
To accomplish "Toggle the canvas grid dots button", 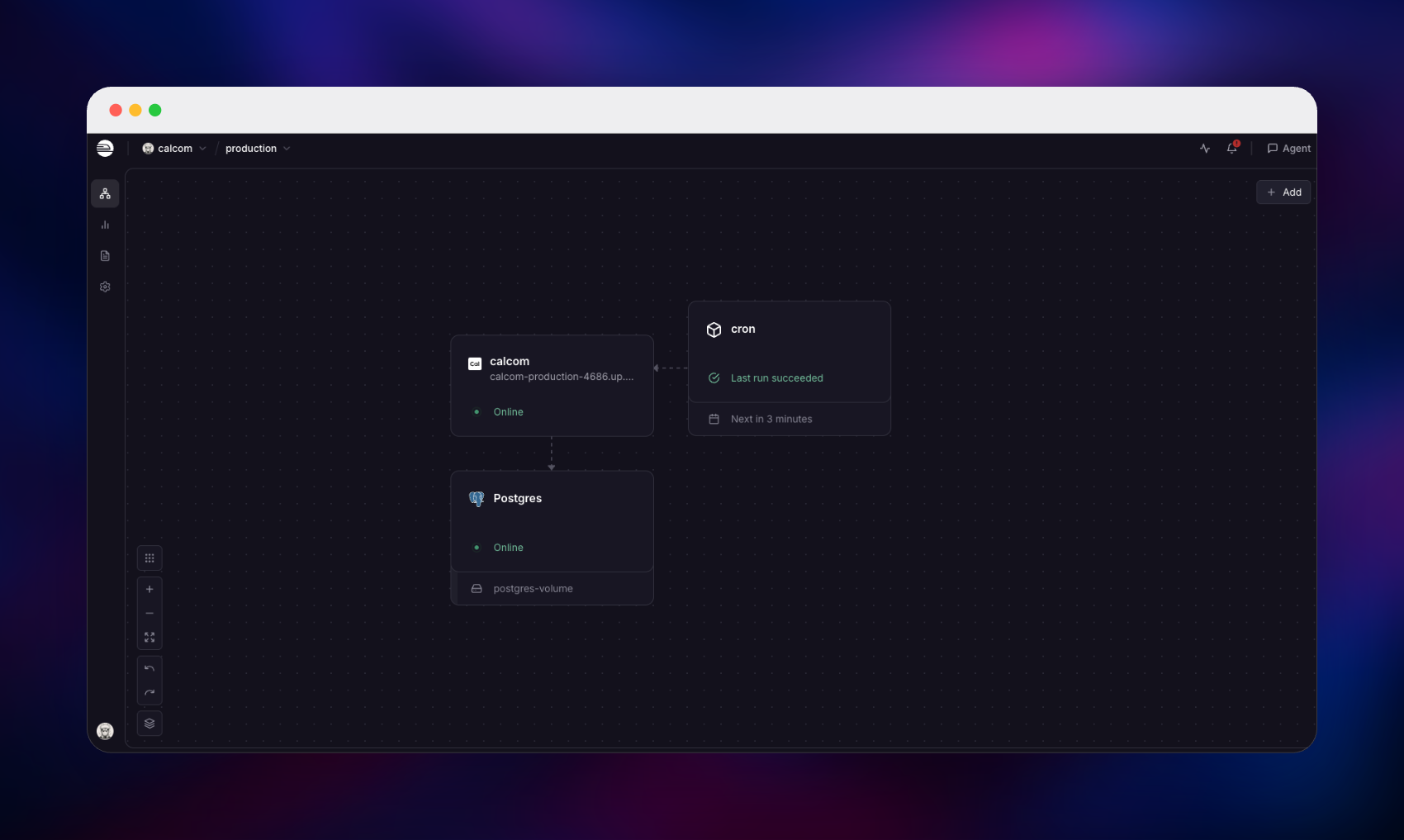I will (149, 558).
